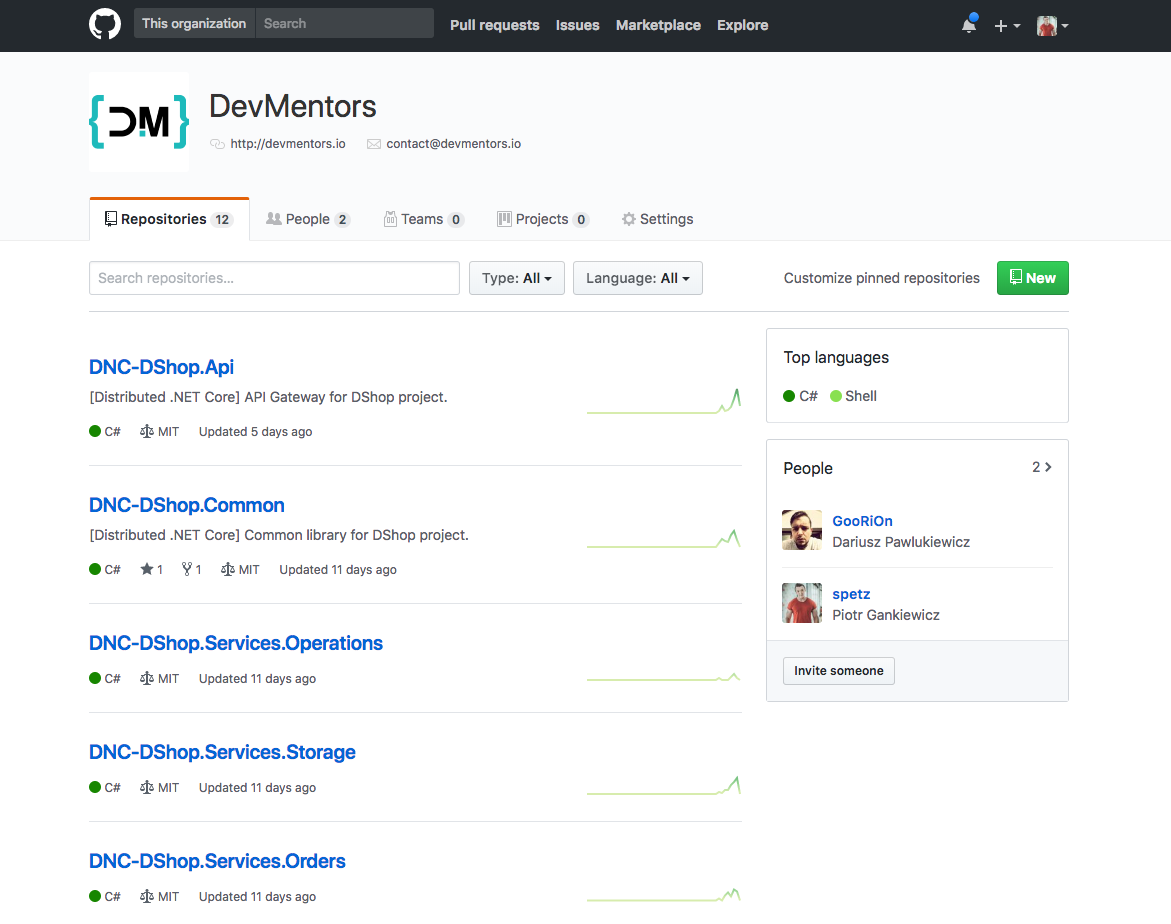Click the green New repository button
The width and height of the screenshot is (1171, 924).
[1033, 278]
